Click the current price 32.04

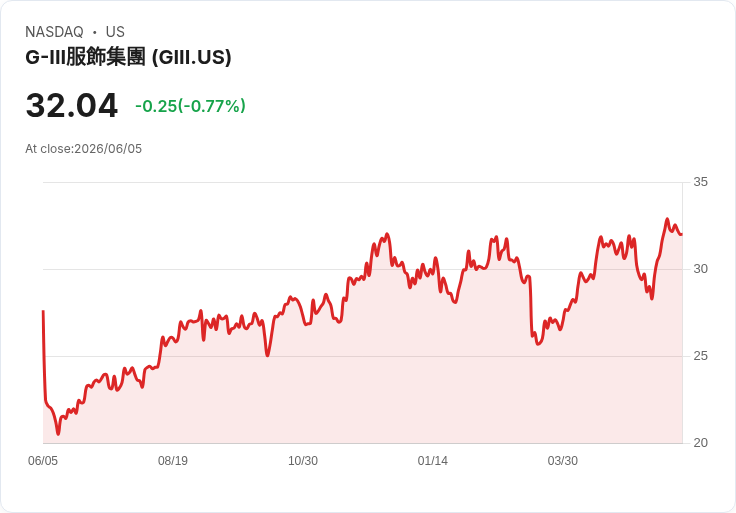(x=71, y=106)
